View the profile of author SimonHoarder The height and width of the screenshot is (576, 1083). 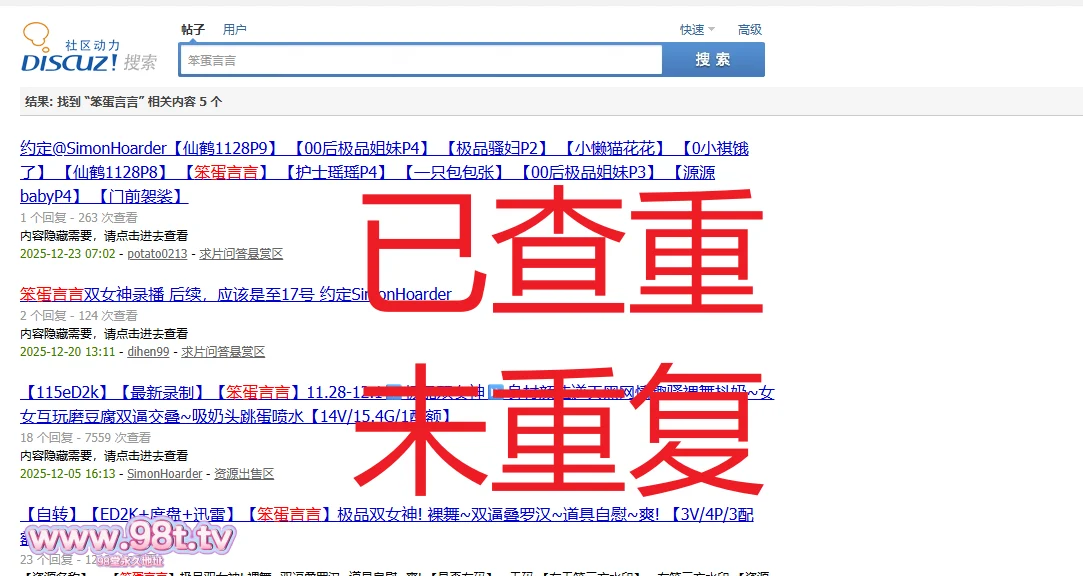point(165,474)
